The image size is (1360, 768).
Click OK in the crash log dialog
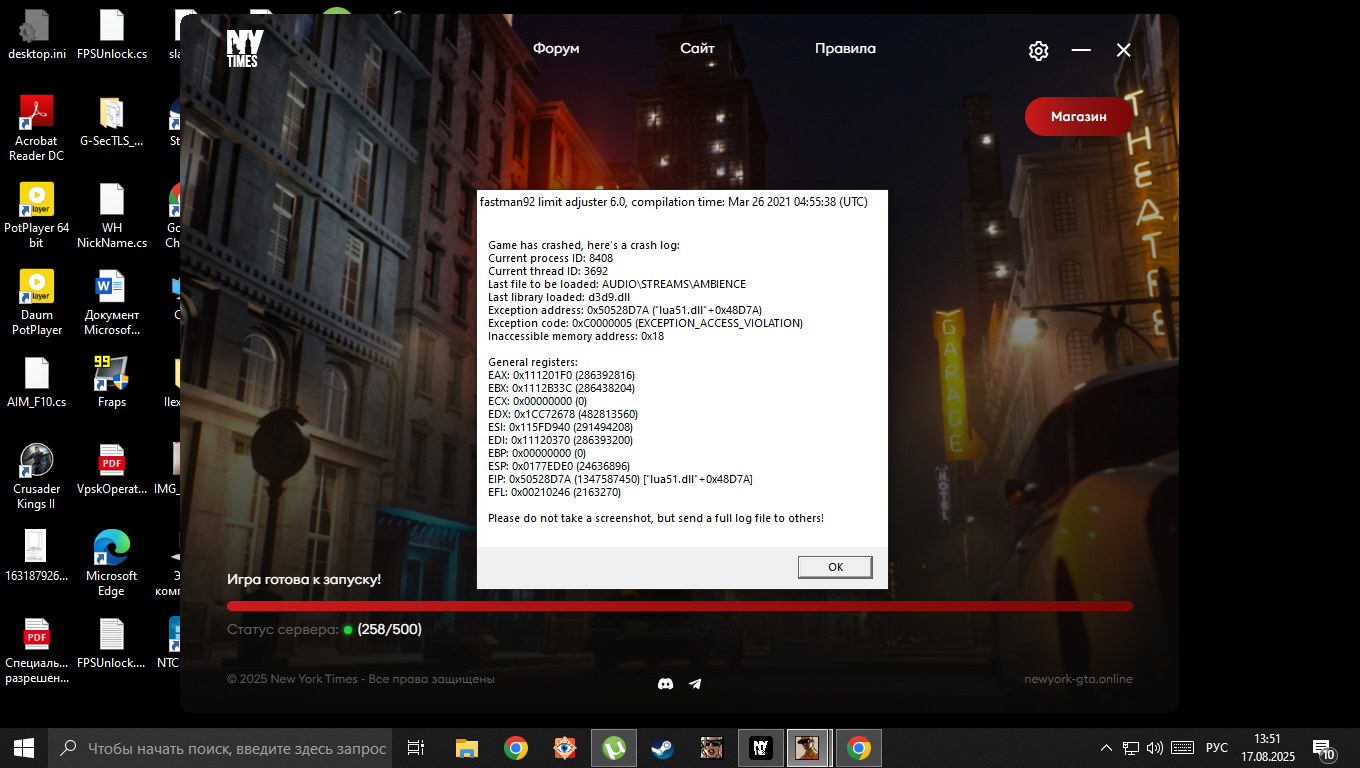835,567
